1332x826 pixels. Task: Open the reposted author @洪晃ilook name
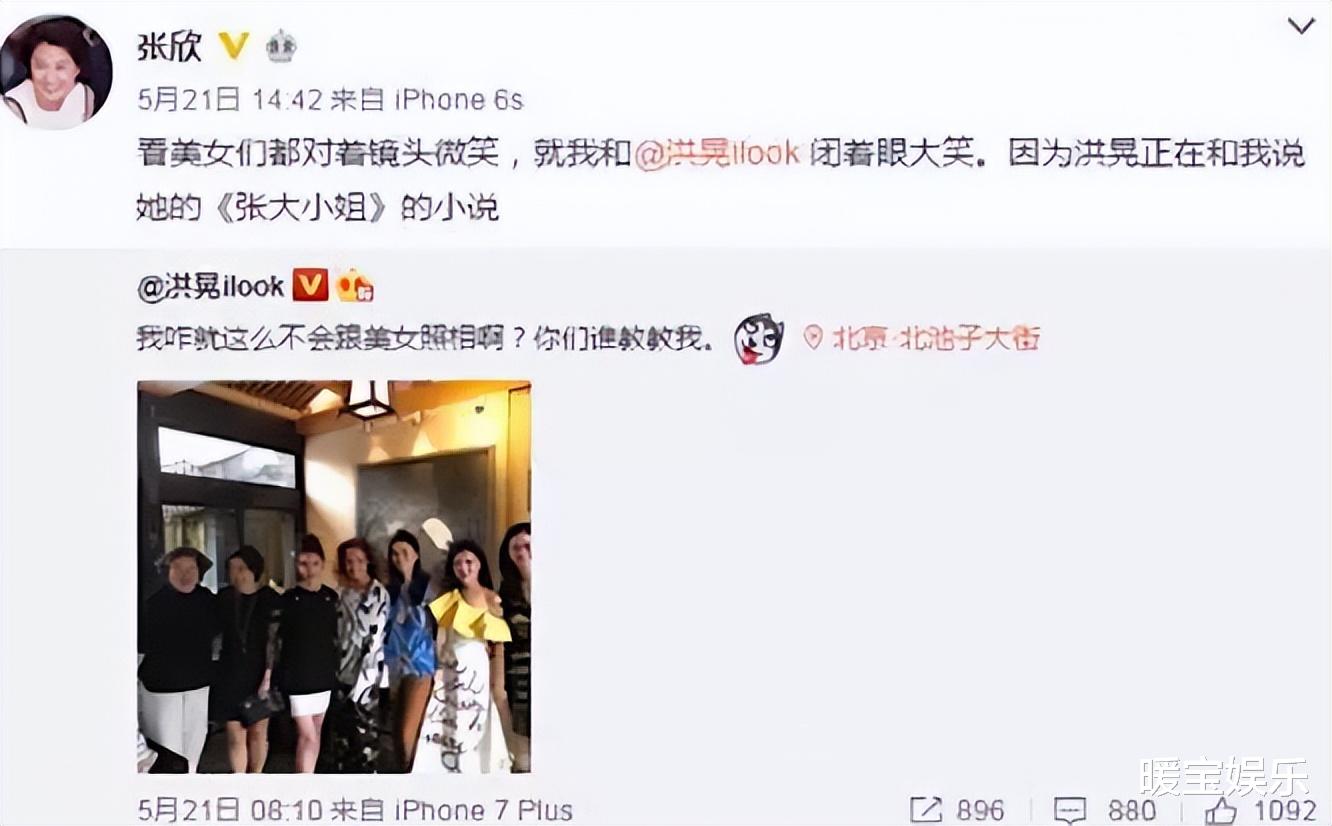tap(210, 286)
